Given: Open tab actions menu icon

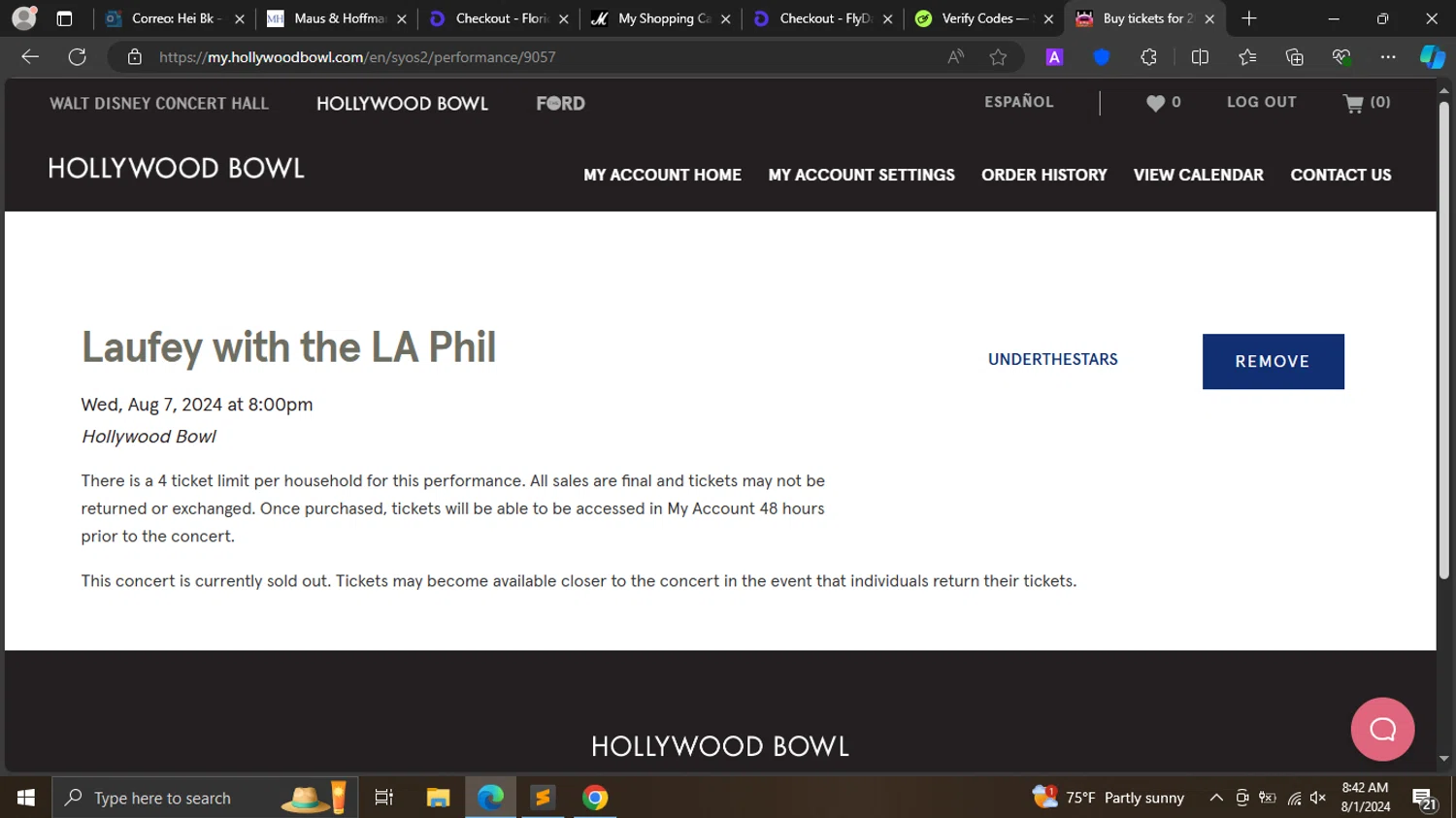Looking at the screenshot, I should coord(64,18).
